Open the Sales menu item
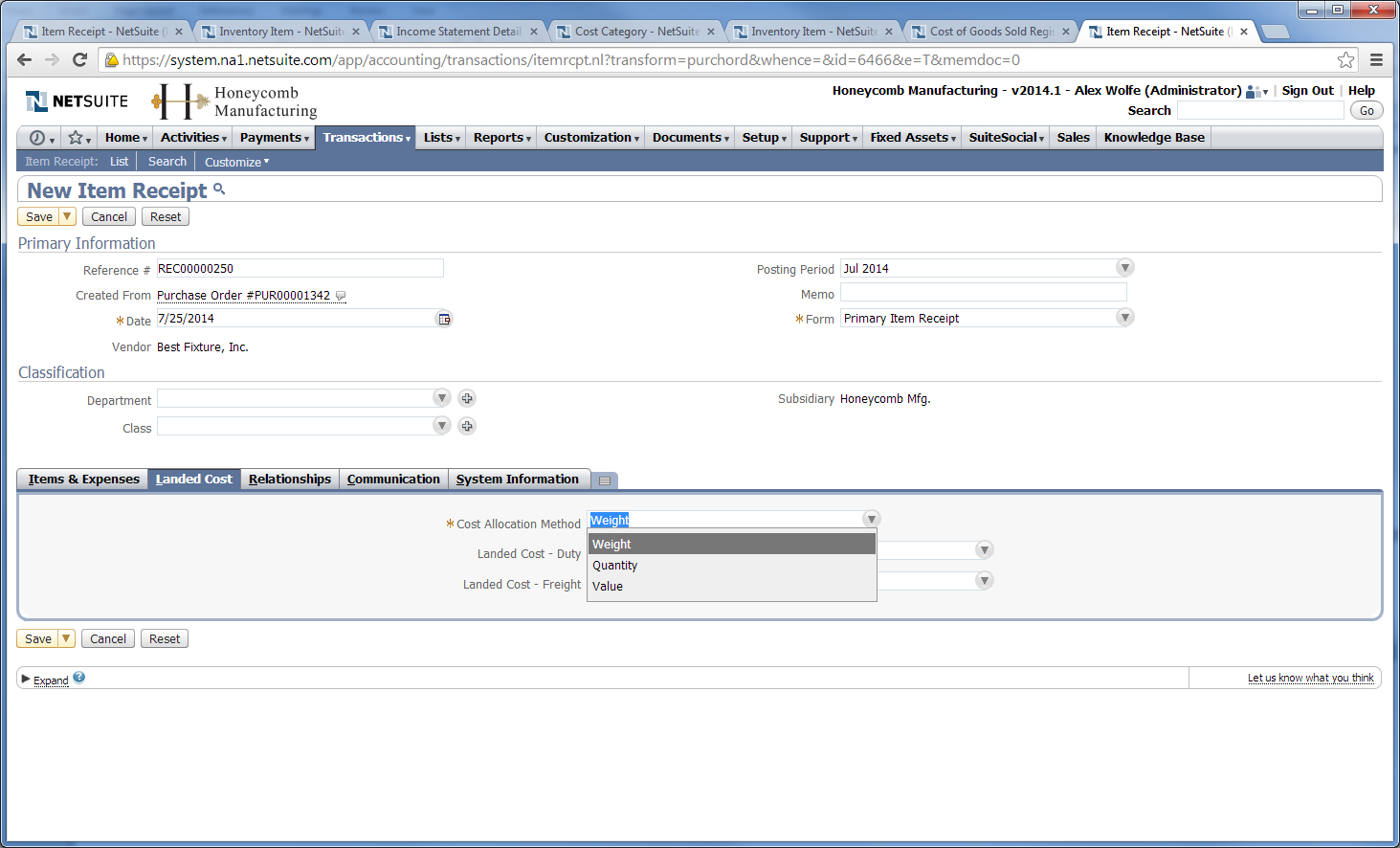 1073,138
